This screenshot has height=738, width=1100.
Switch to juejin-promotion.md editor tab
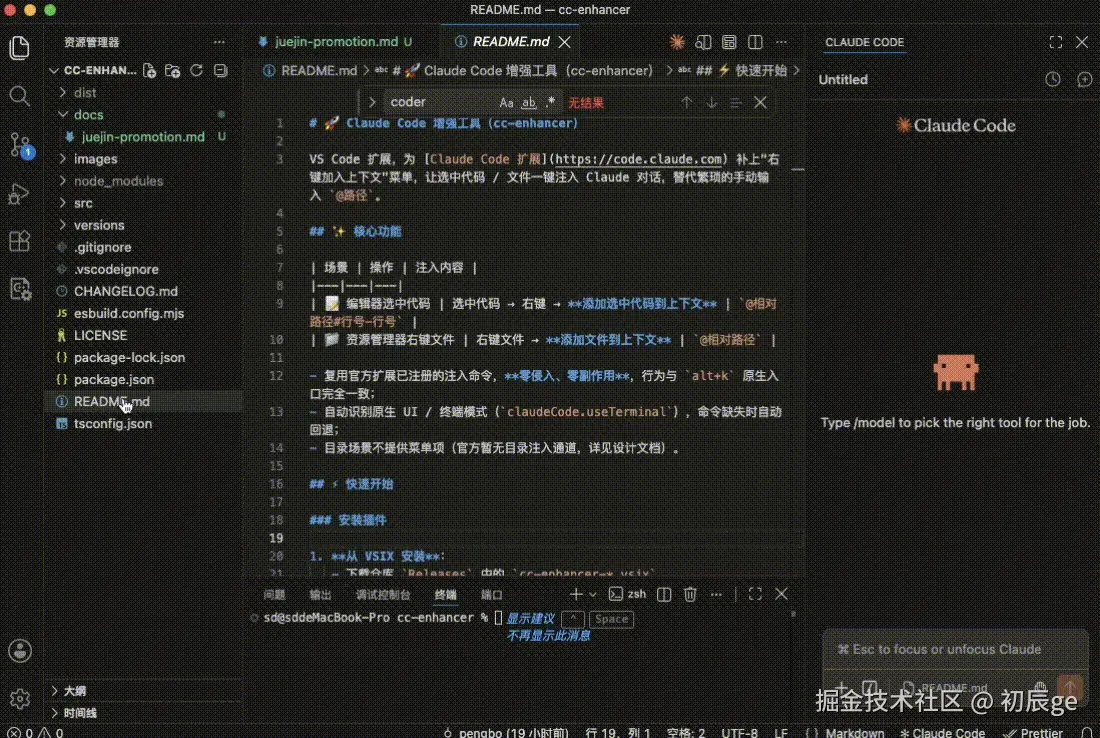(x=337, y=42)
